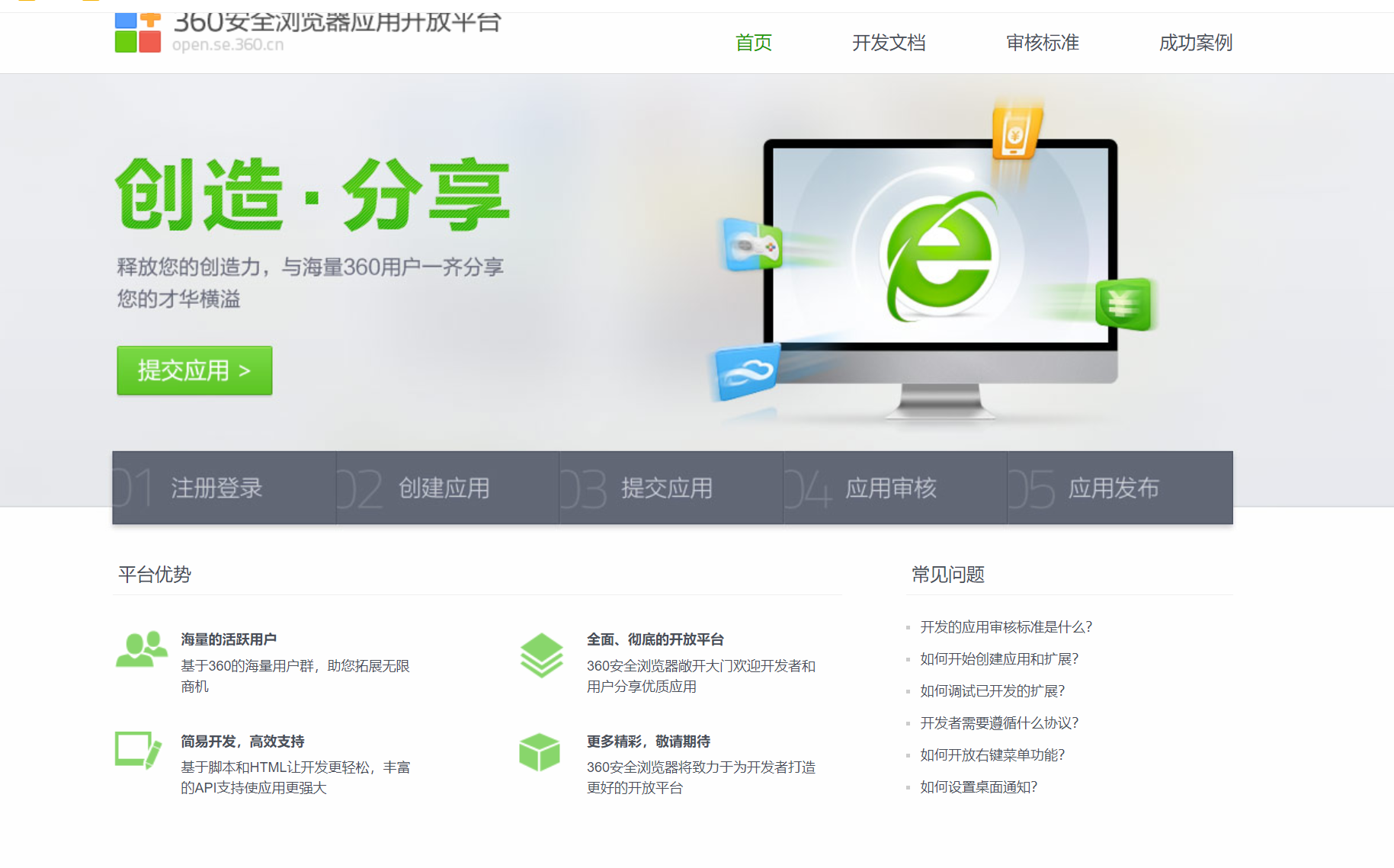Image resolution: width=1394 pixels, height=868 pixels.
Task: Click the green monitor with pencil icon
Action: pyautogui.click(x=138, y=751)
